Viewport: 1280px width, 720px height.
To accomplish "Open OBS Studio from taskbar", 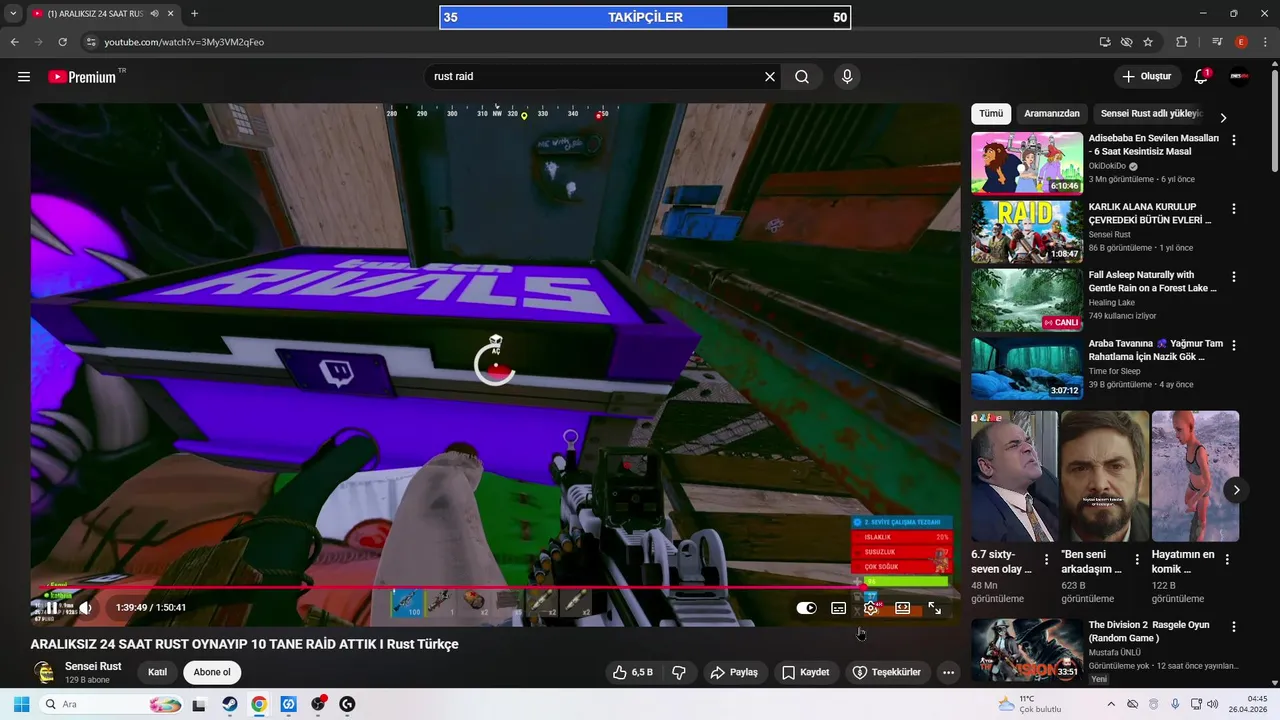I will (x=318, y=704).
